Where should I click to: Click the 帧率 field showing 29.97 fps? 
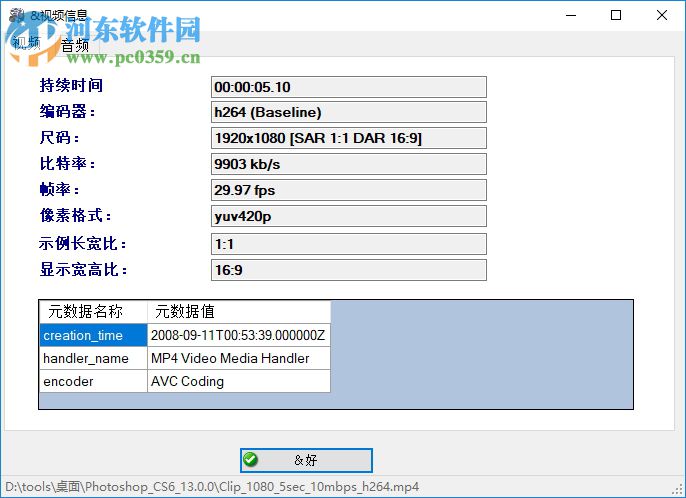tap(349, 190)
